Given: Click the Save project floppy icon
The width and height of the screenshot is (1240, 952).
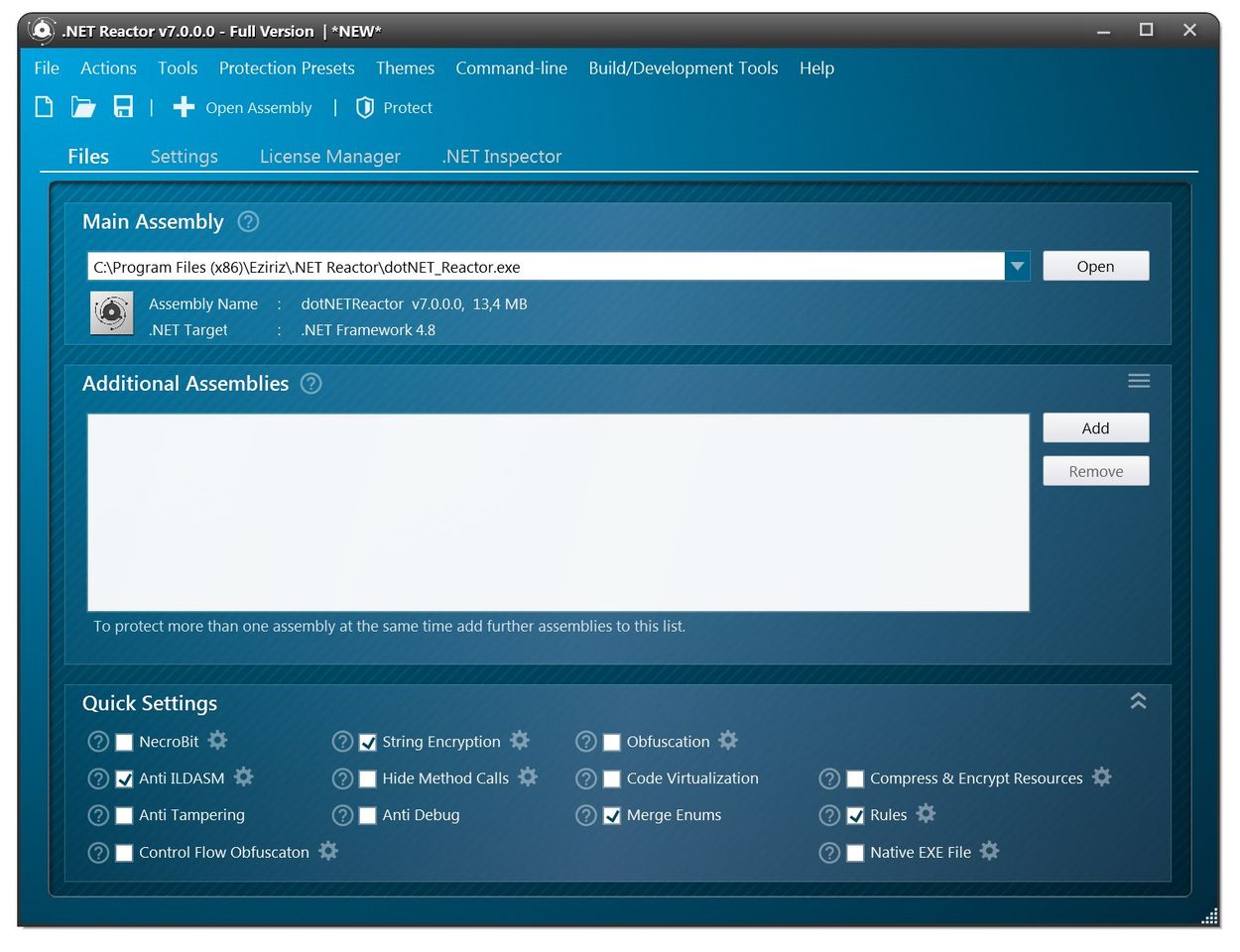Looking at the screenshot, I should (123, 107).
